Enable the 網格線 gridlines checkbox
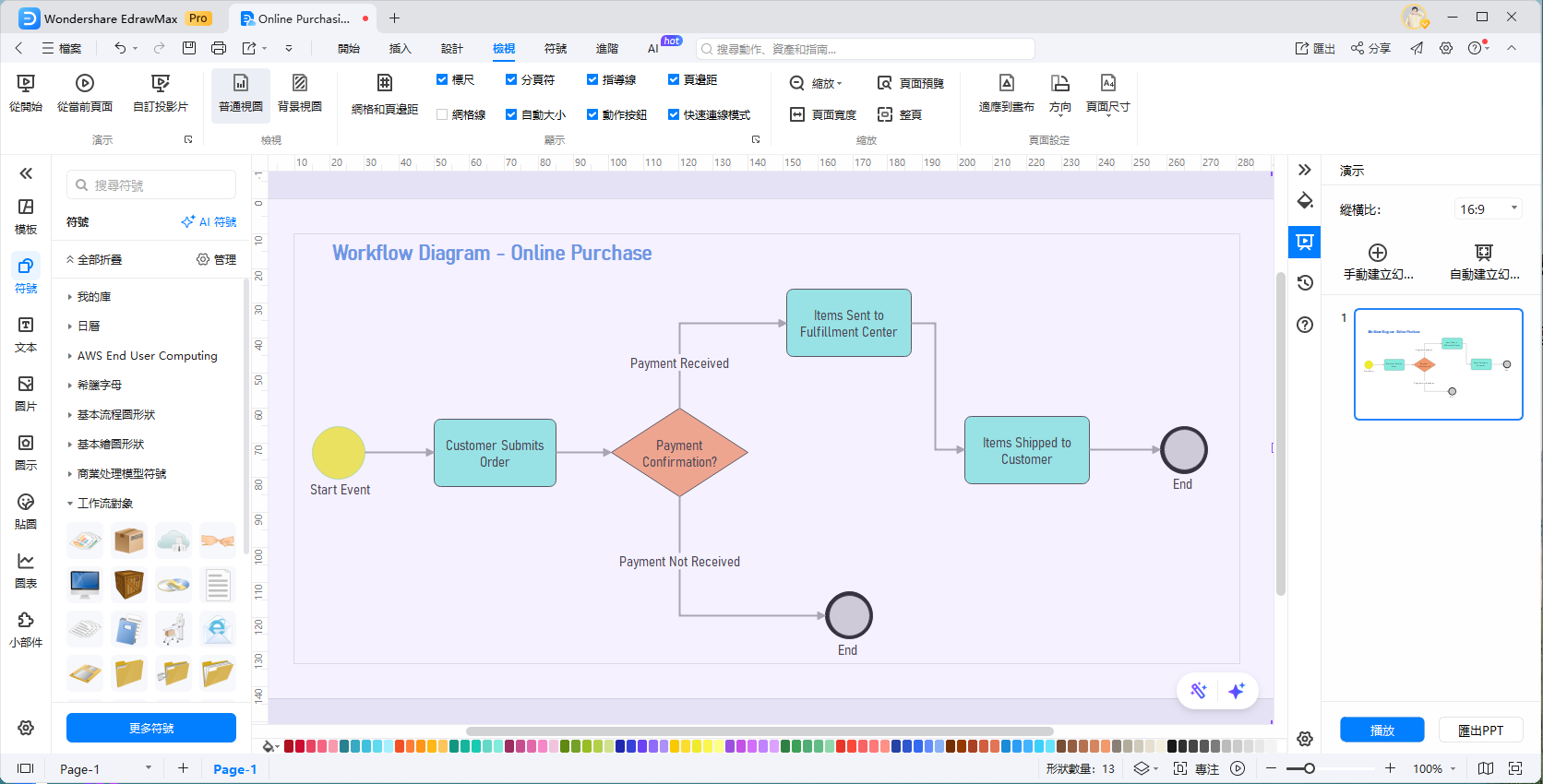Screen dimensions: 1543x784 442,114
